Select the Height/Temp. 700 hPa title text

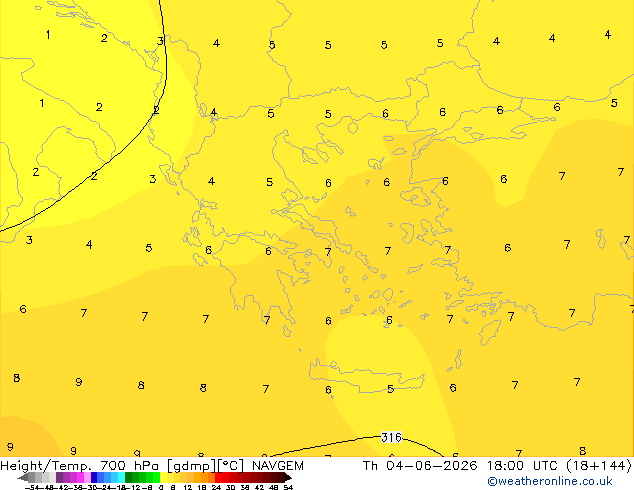coord(80,465)
